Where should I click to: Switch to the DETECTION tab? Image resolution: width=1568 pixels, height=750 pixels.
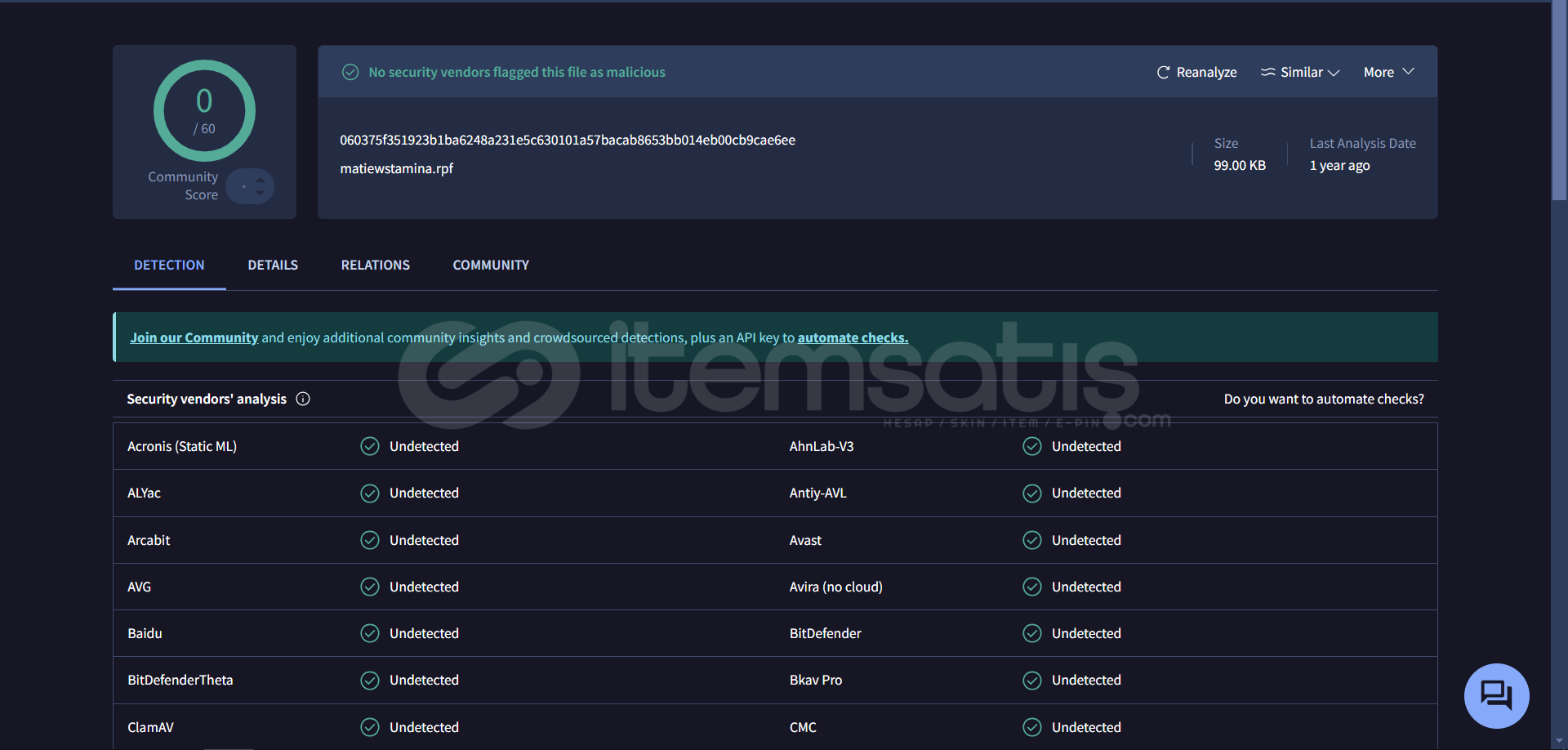(169, 265)
